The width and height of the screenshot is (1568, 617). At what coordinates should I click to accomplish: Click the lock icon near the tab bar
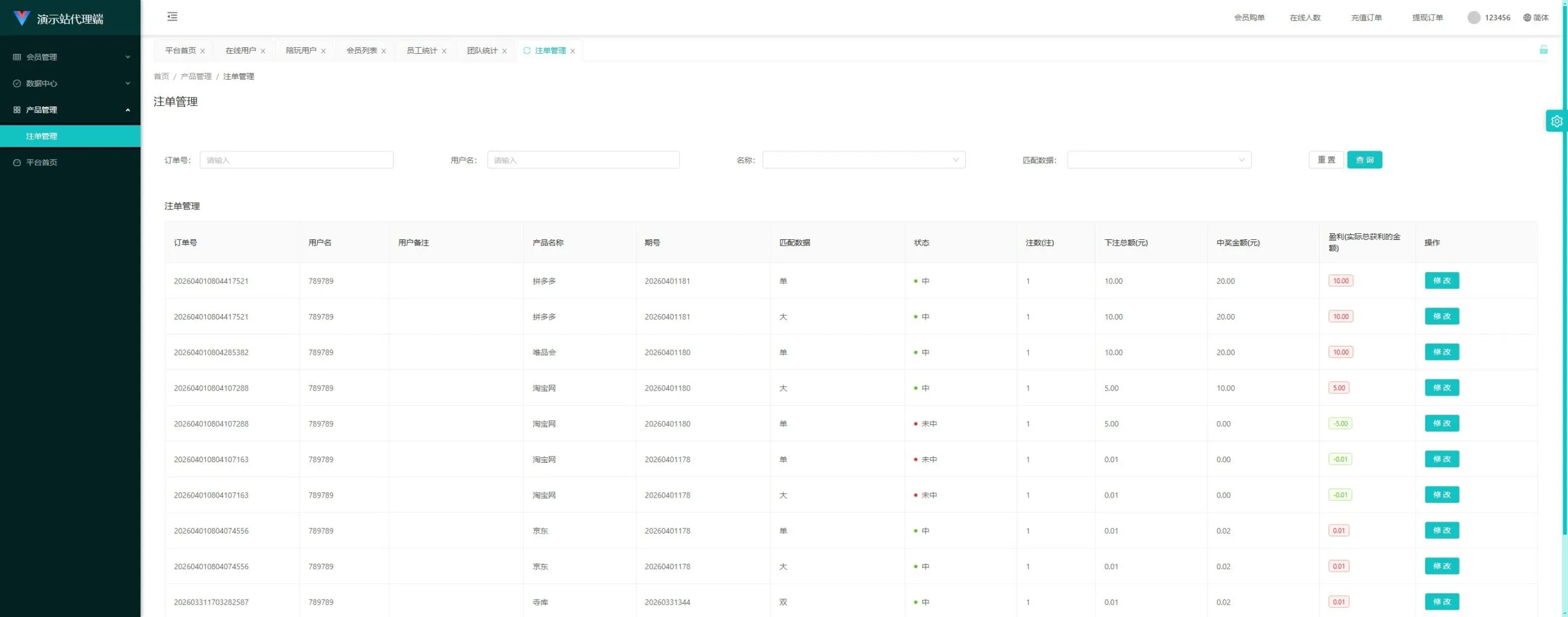pos(1543,50)
